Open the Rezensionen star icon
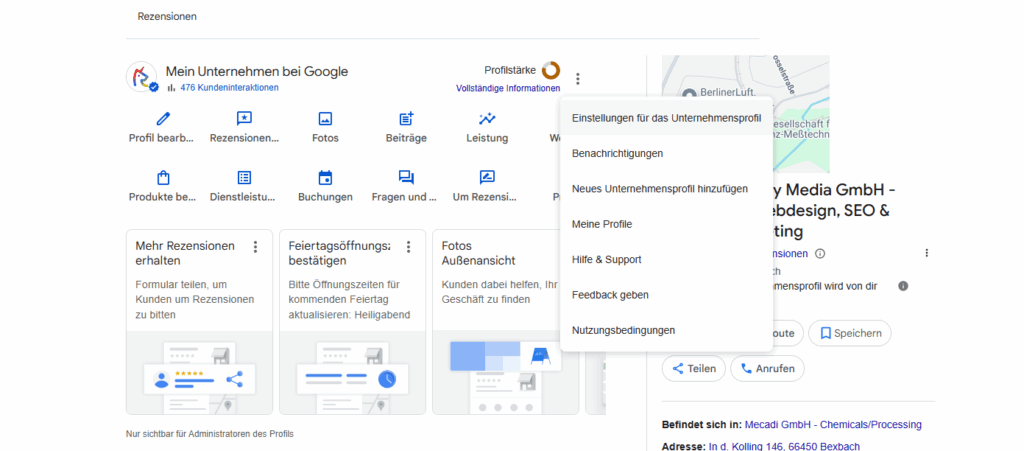The image size is (1024, 451). pyautogui.click(x=244, y=119)
